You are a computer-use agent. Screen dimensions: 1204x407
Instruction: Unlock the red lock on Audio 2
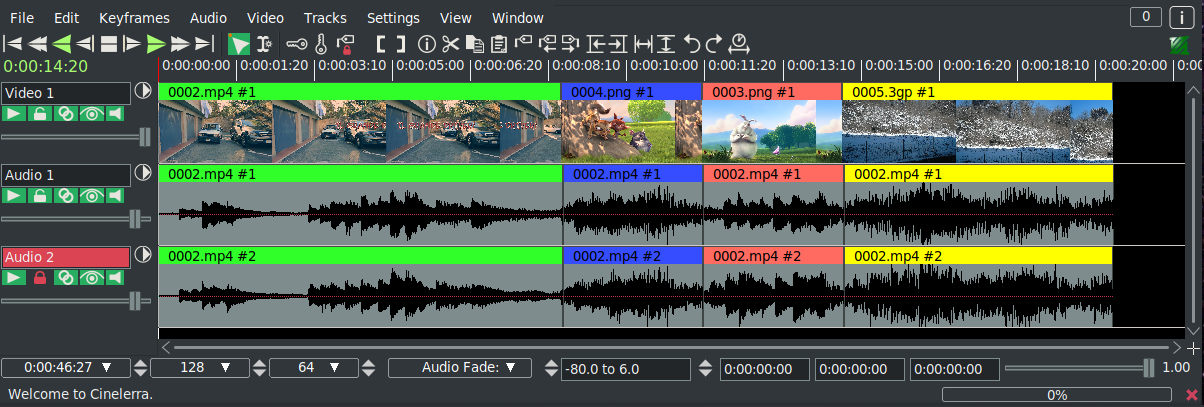[40, 277]
